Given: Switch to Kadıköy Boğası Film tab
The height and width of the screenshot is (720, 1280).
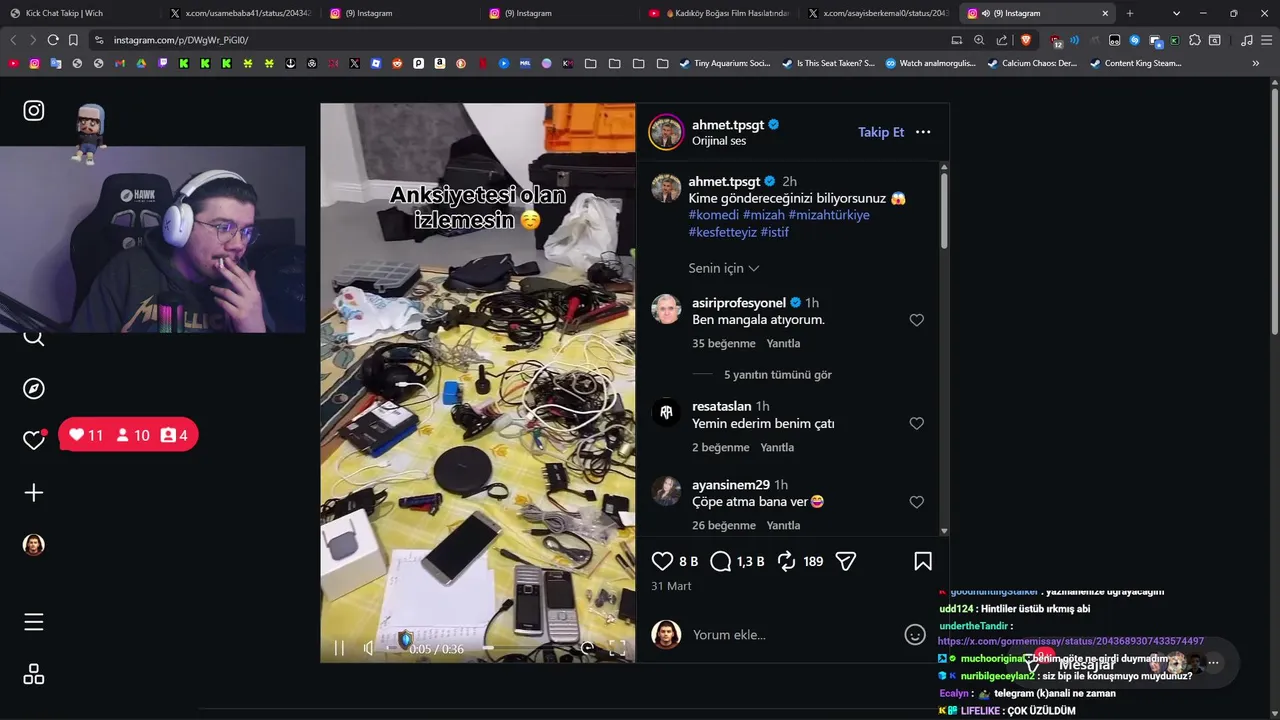Looking at the screenshot, I should [x=720, y=13].
